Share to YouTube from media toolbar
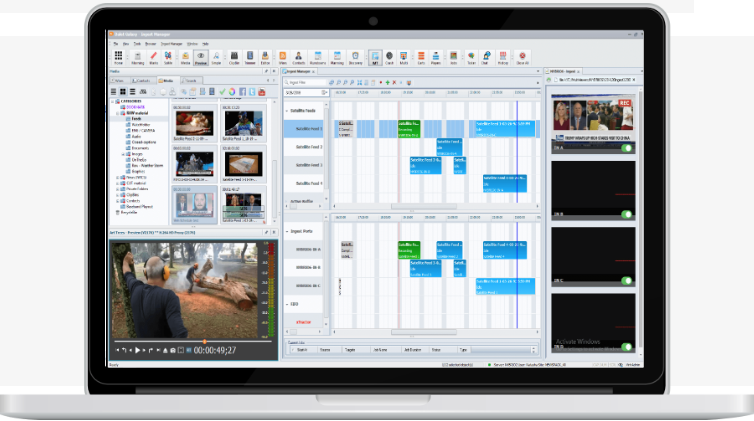The image size is (754, 421). (x=262, y=91)
